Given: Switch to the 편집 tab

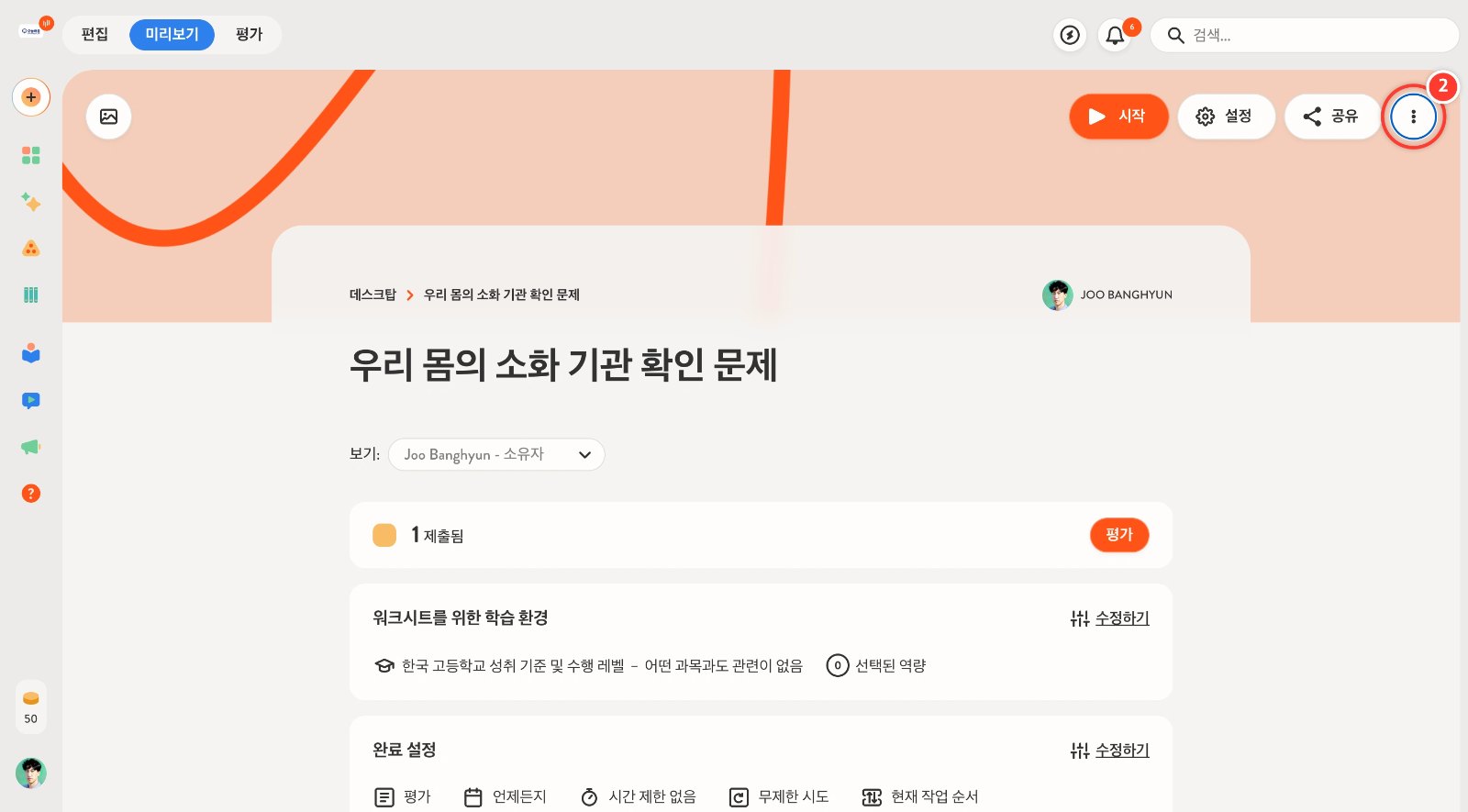Looking at the screenshot, I should tap(95, 35).
